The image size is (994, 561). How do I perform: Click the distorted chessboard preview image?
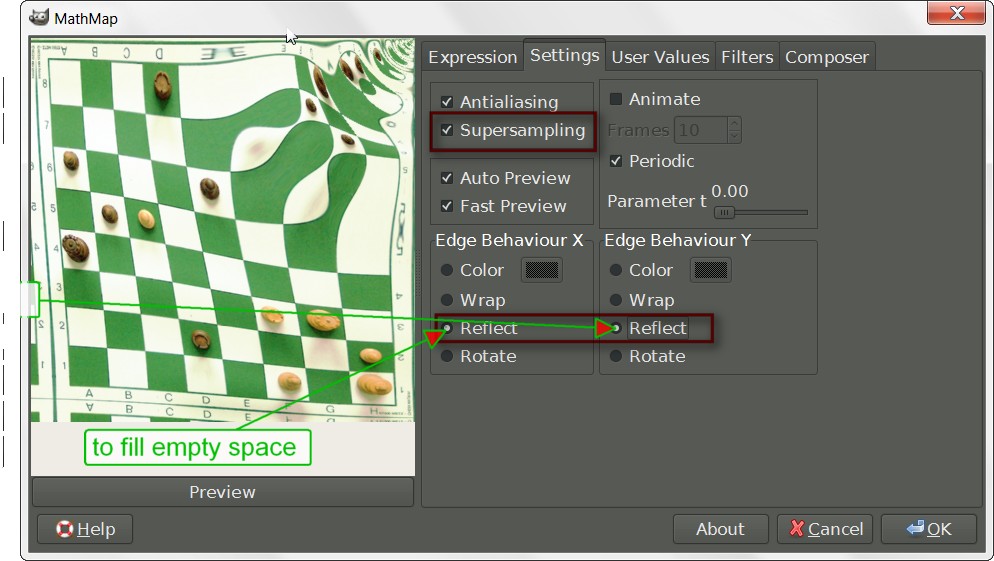tap(223, 229)
